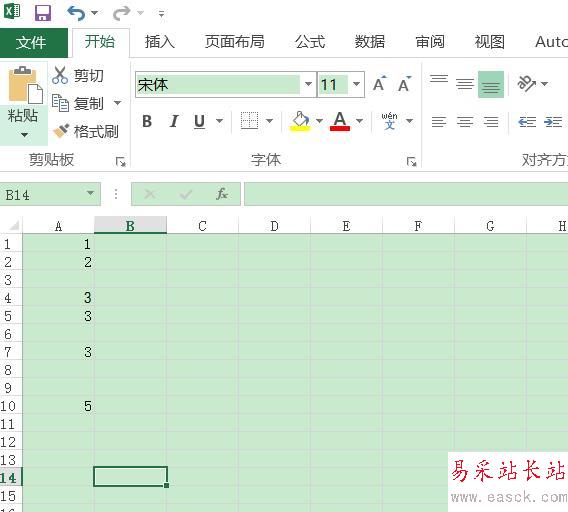Open the font name dropdown arrow
Screen dimensions: 568x512
pyautogui.click(x=308, y=84)
